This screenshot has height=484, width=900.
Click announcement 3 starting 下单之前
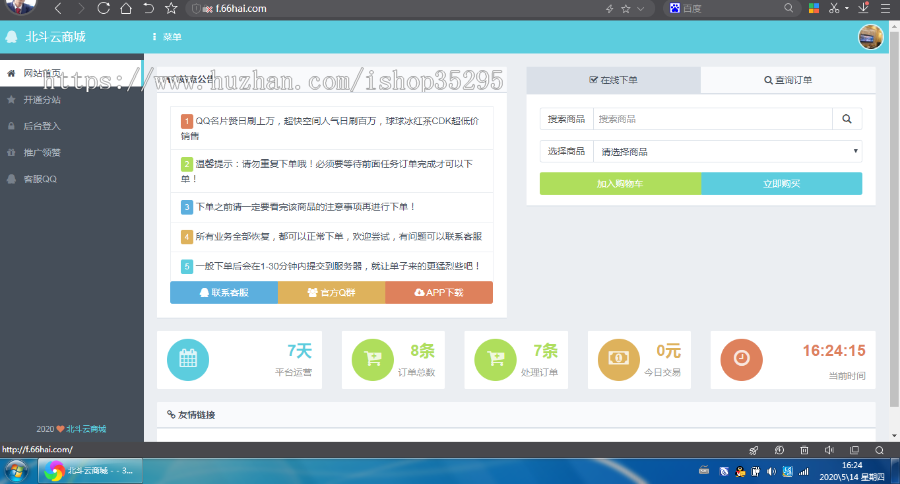click(x=331, y=207)
